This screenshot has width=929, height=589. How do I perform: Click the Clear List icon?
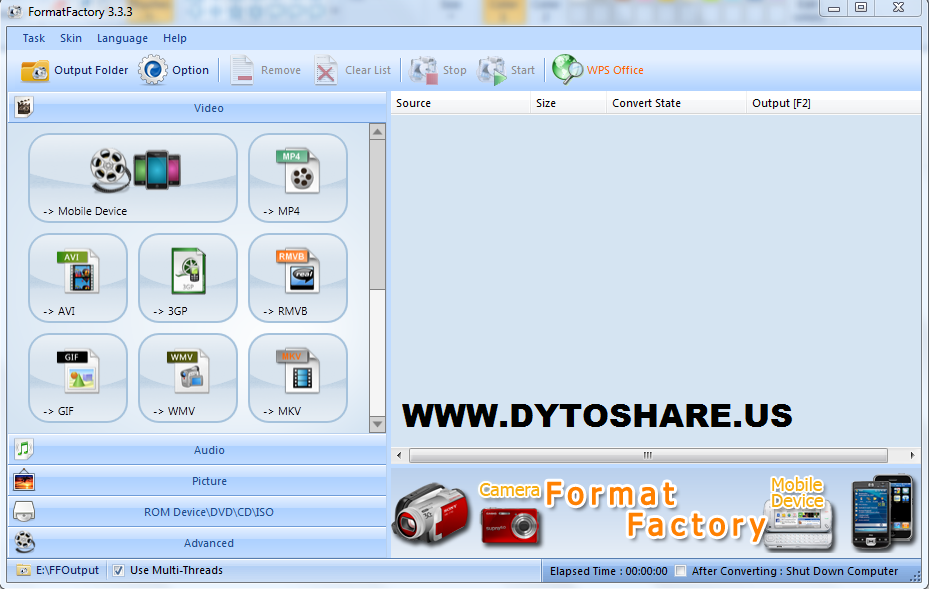point(325,71)
